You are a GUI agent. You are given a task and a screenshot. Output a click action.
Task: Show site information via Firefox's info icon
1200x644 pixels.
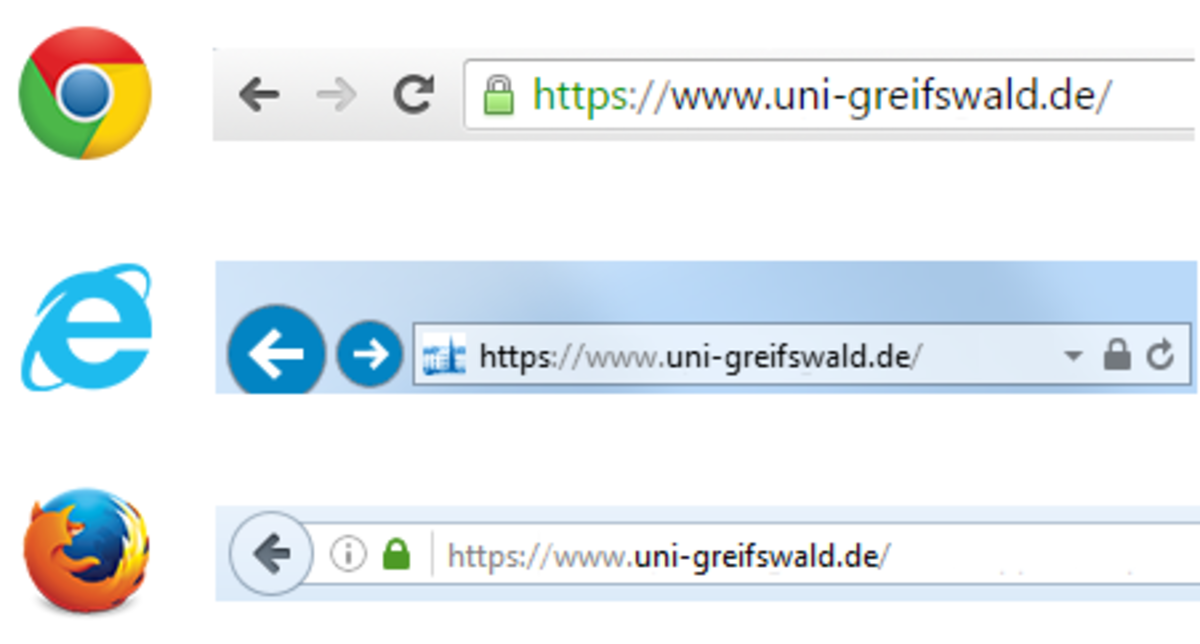click(348, 553)
